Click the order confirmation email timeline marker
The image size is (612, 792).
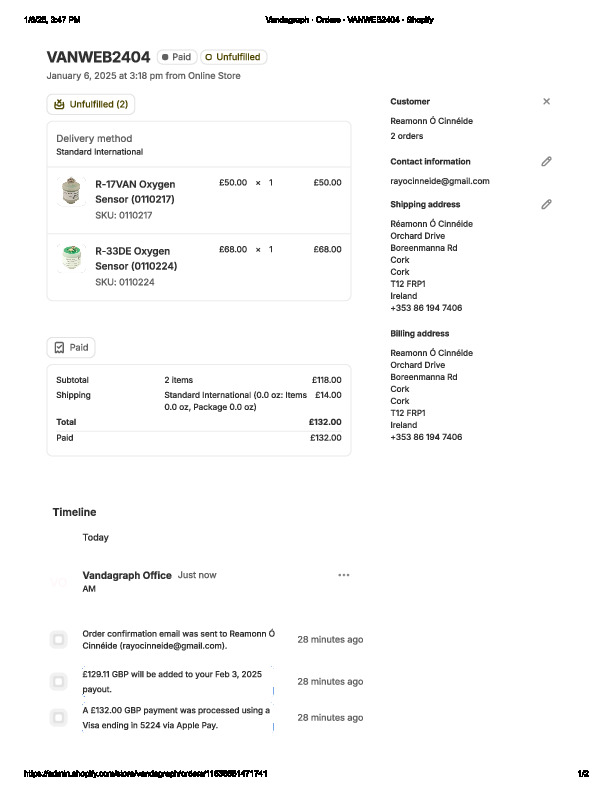click(59, 639)
